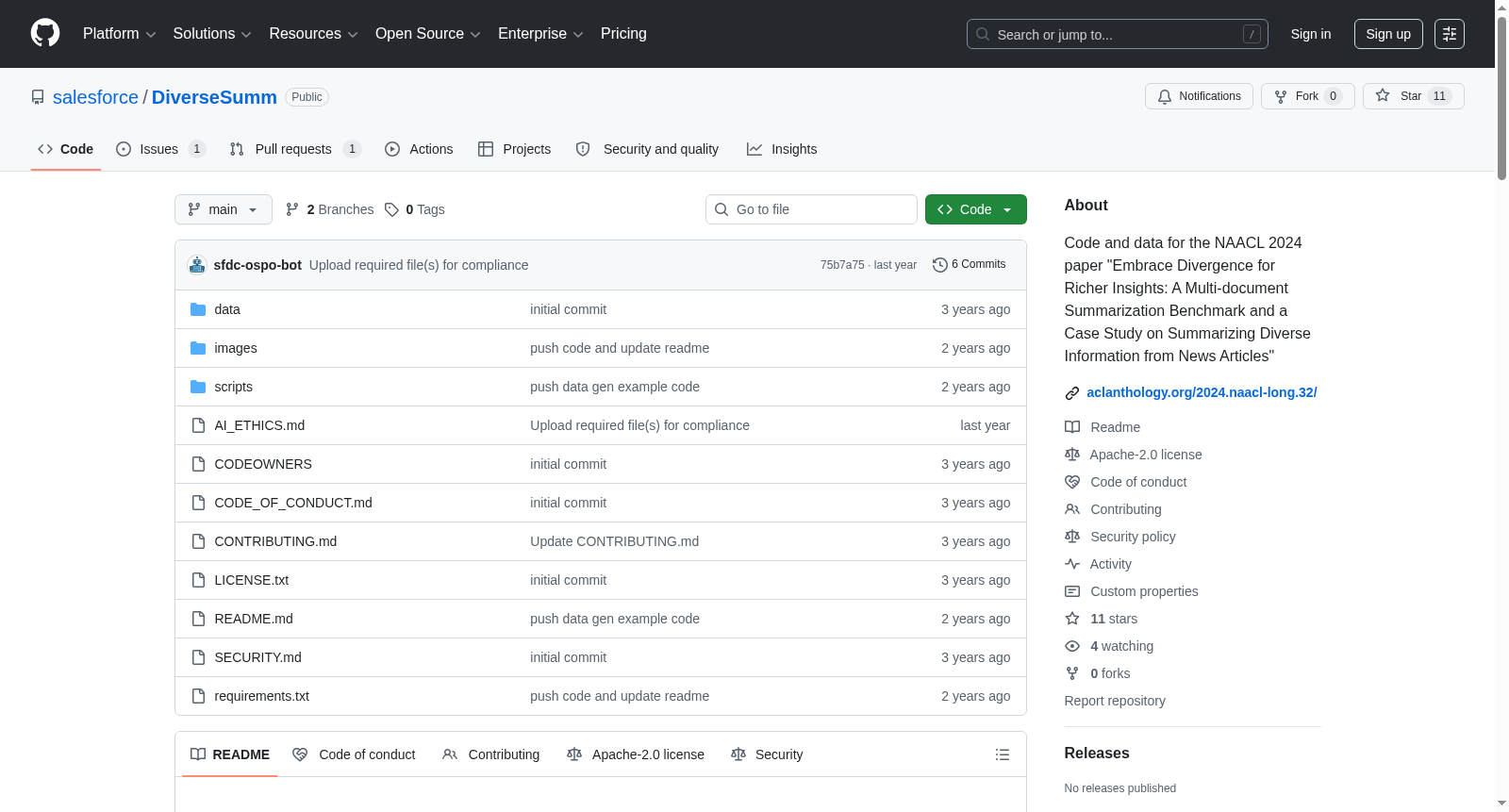Open the 'Update CONTRIBUTING.md' commit message
The image size is (1509, 812).
click(614, 541)
